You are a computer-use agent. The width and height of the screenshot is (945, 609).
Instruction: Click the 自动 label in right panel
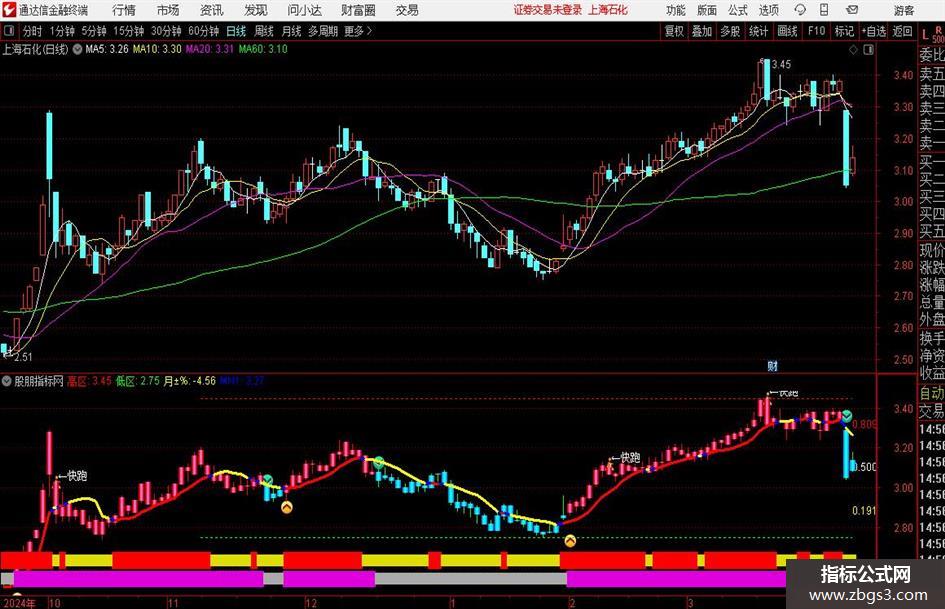pyautogui.click(x=931, y=393)
